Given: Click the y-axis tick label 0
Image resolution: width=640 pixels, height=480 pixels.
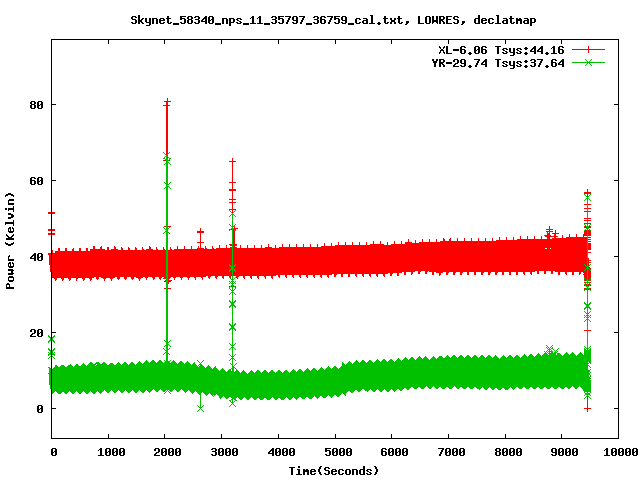Looking at the screenshot, I should coord(40,409).
